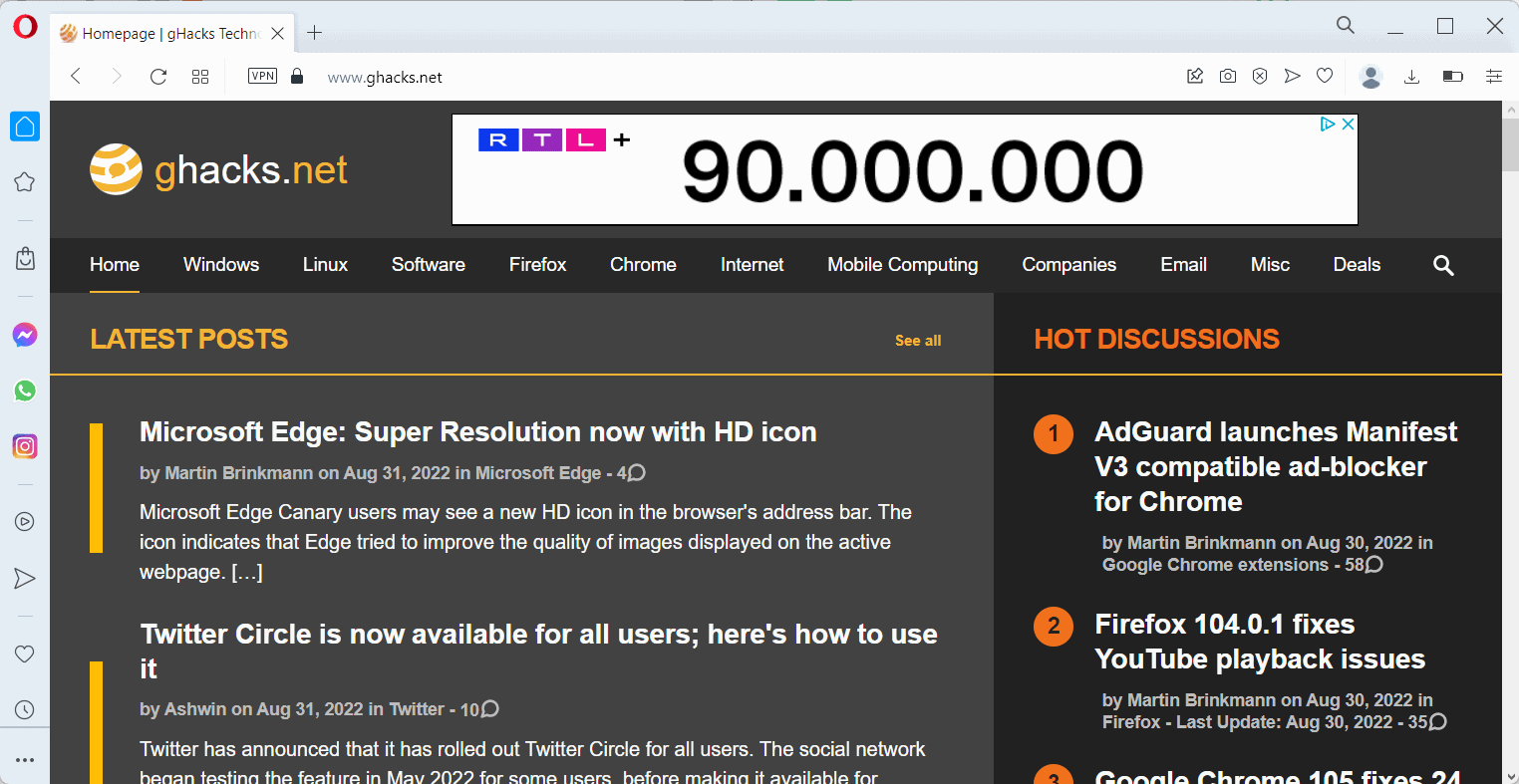The width and height of the screenshot is (1519, 784).
Task: Open the Microsoft Edge Super Resolution article
Action: point(477,431)
